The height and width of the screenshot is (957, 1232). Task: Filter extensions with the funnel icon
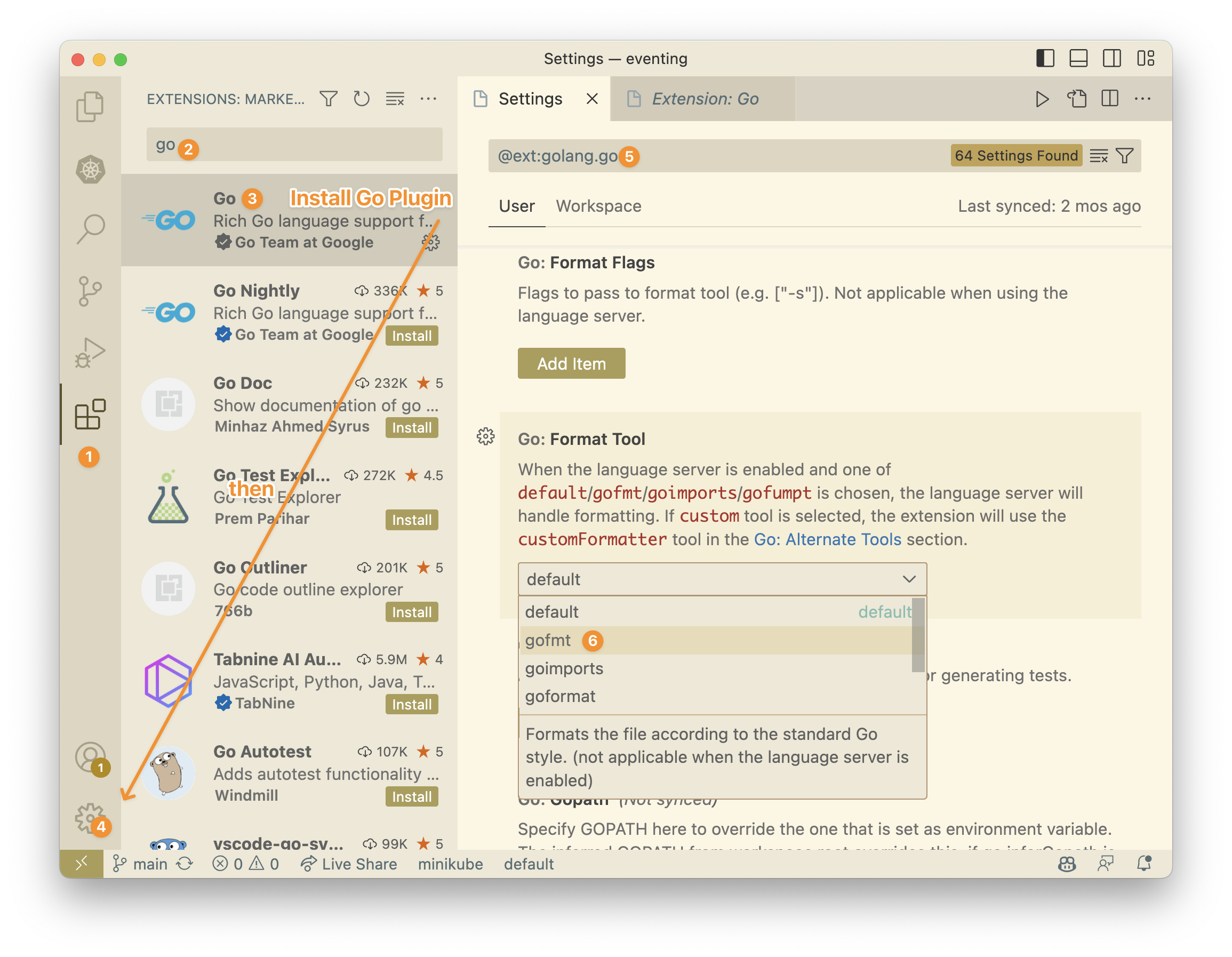tap(329, 98)
